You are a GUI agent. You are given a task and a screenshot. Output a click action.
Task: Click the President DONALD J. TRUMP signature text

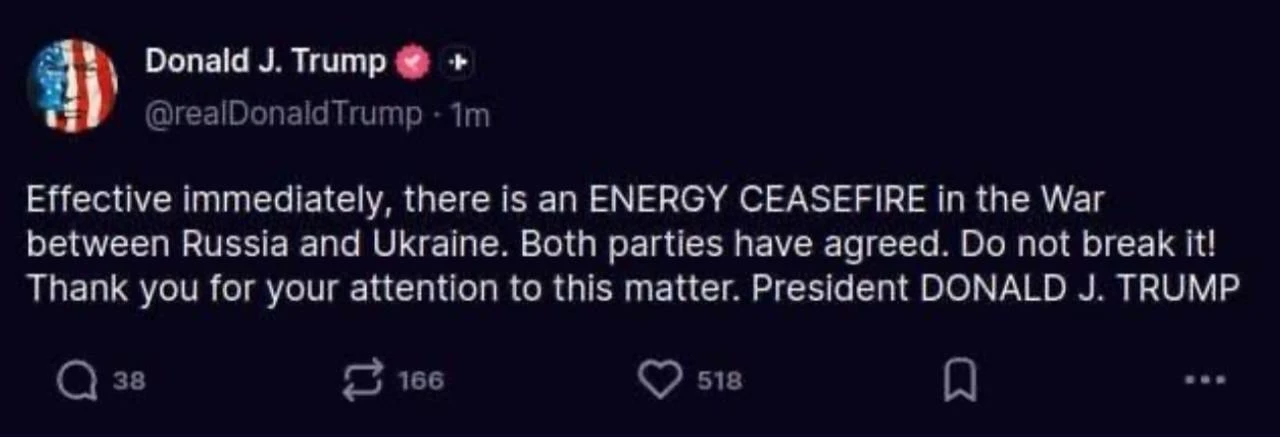click(x=996, y=289)
